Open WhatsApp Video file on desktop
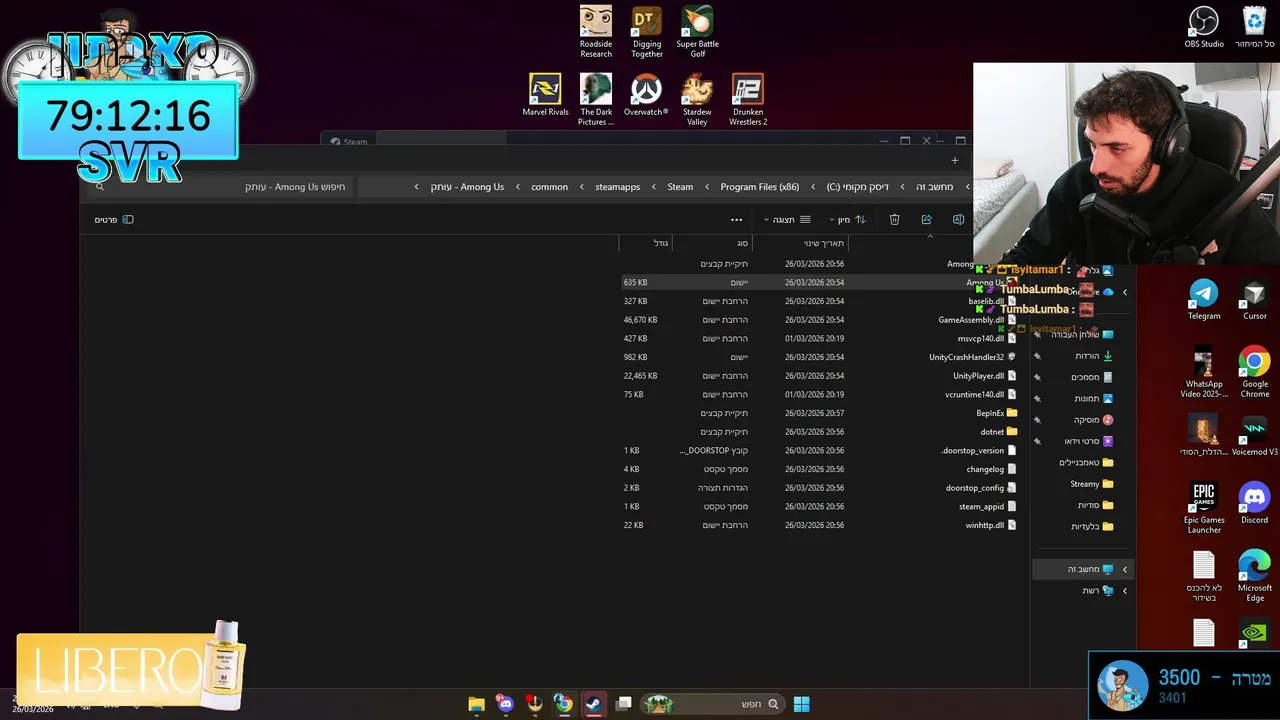 click(1204, 372)
